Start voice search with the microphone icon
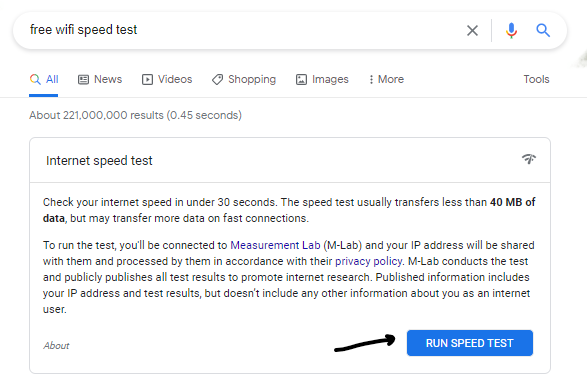The width and height of the screenshot is (587, 391). (x=511, y=30)
